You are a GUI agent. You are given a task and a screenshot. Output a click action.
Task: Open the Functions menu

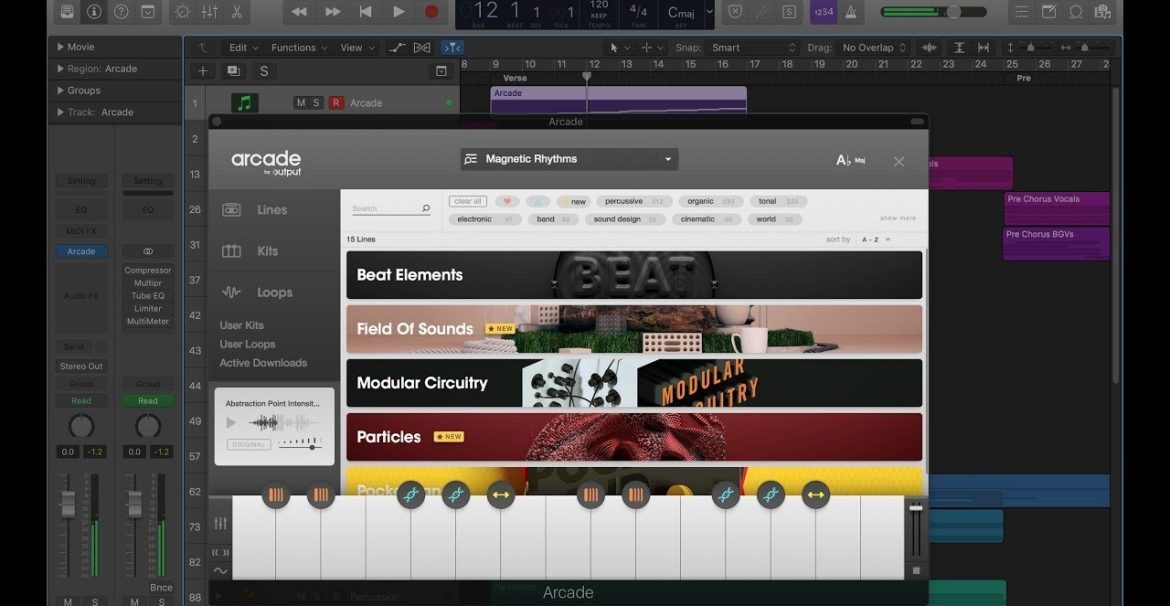pyautogui.click(x=299, y=48)
